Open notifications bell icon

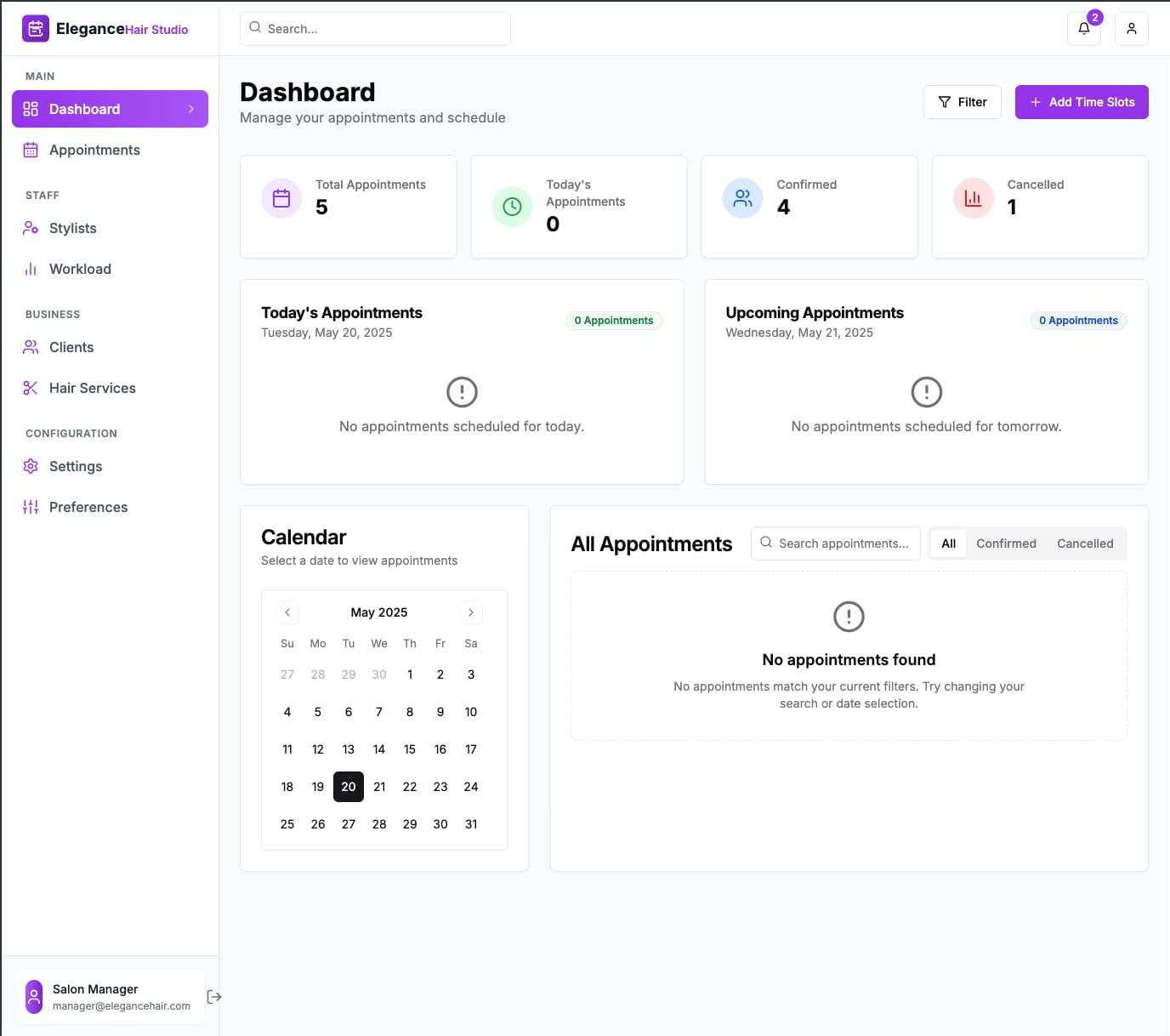click(x=1084, y=28)
